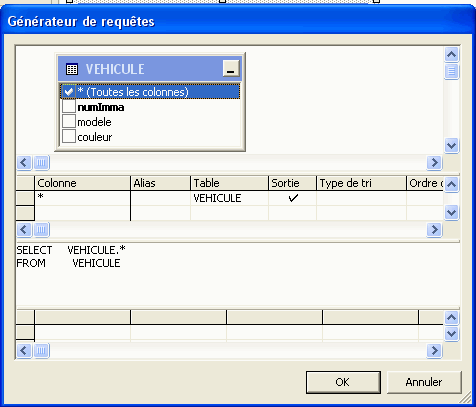Click the Colonne cell containing the asterisk
The width and height of the screenshot is (476, 407).
click(x=82, y=198)
